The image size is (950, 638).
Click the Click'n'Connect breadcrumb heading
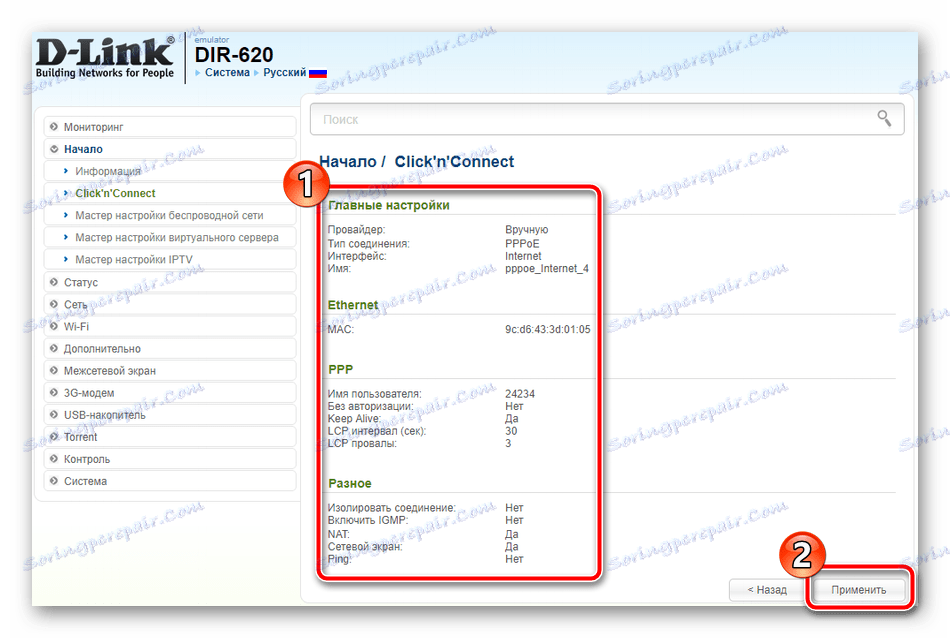454,162
